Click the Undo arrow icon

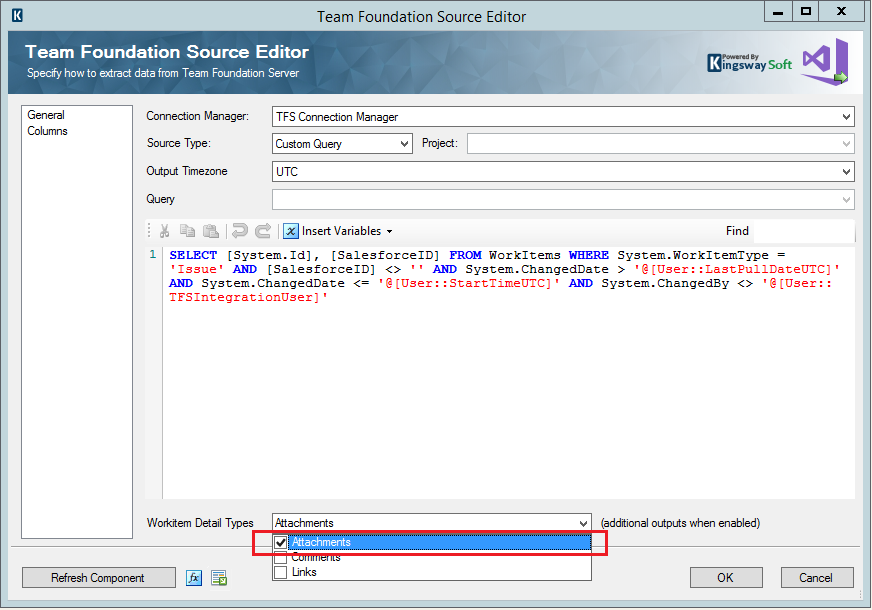(237, 231)
